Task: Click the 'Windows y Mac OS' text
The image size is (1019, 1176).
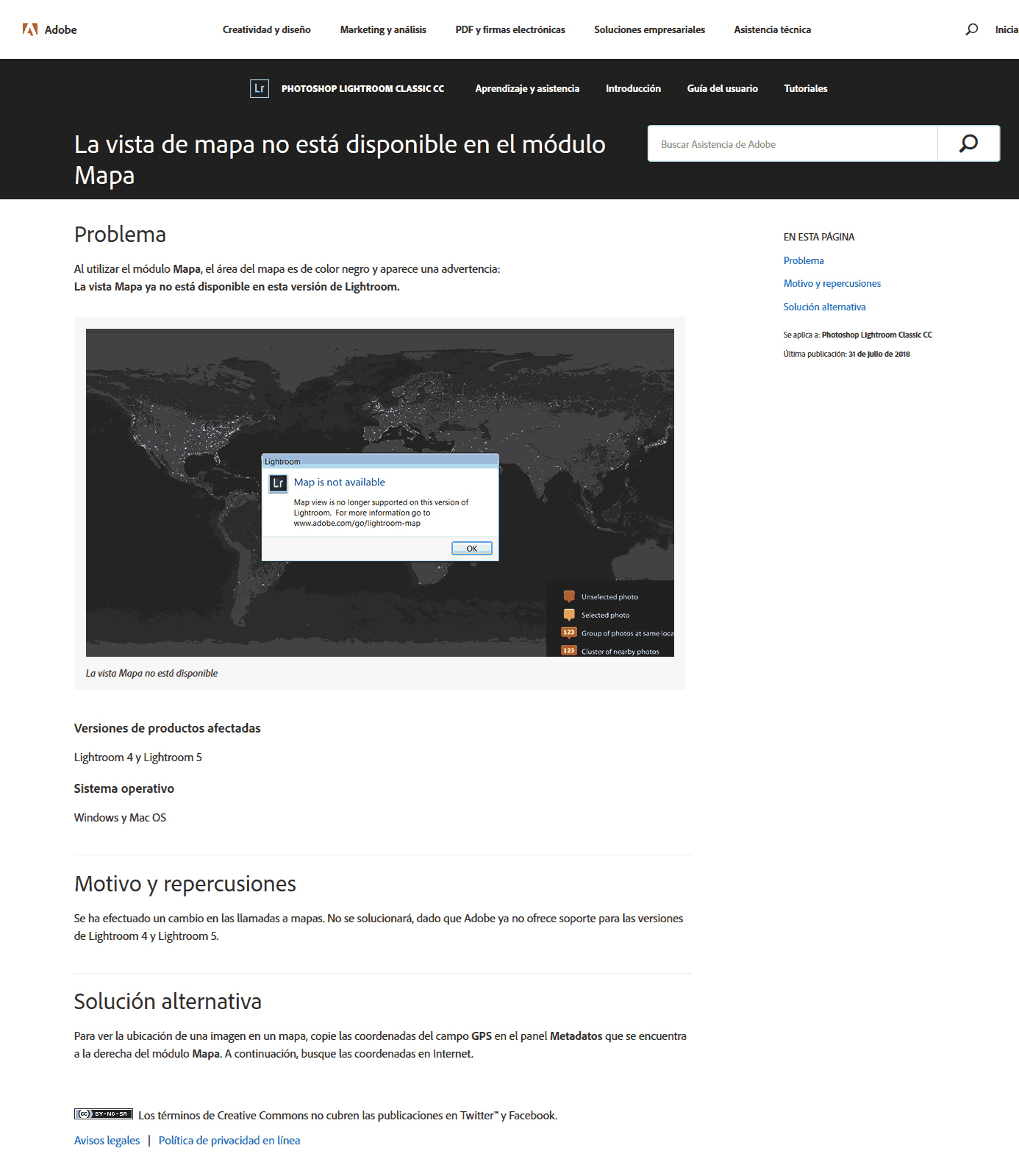Action: point(120,818)
